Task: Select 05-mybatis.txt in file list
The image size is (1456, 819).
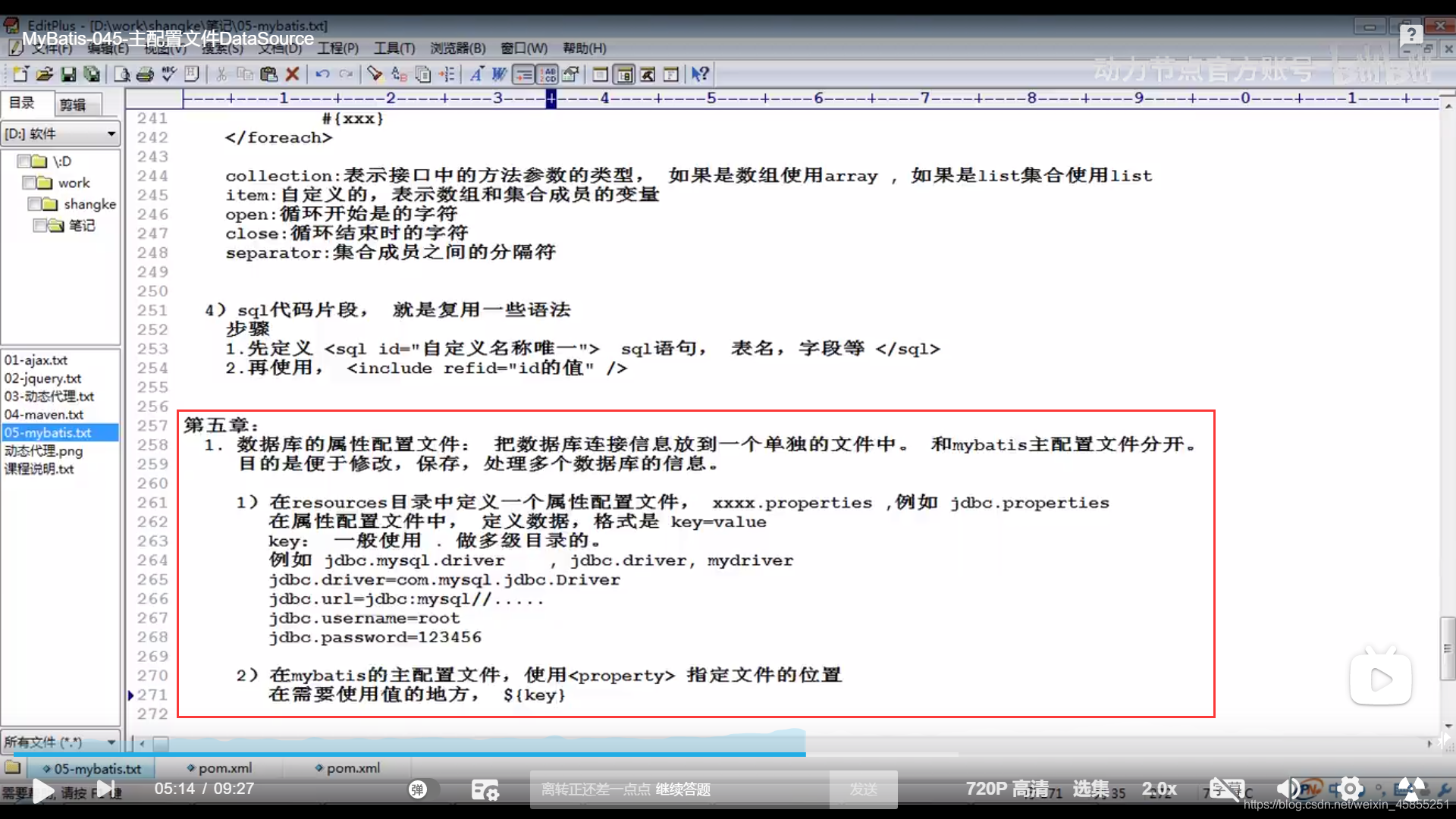Action: [x=61, y=432]
